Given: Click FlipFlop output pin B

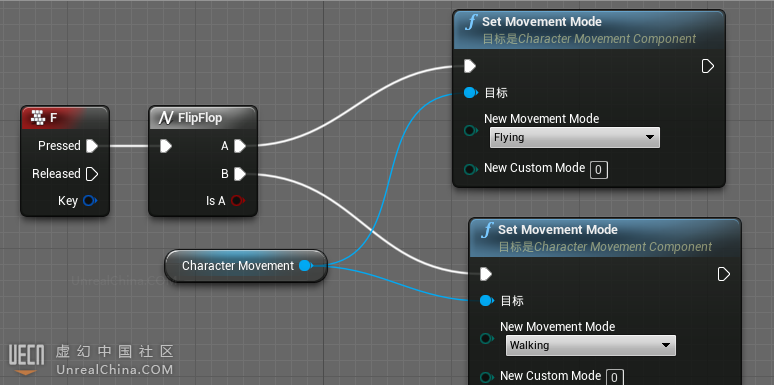Looking at the screenshot, I should (239, 174).
